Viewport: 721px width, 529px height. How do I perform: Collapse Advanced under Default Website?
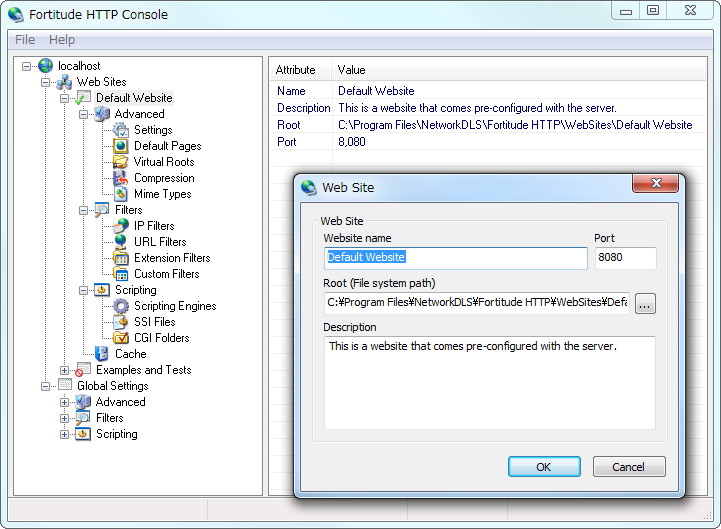click(x=83, y=114)
